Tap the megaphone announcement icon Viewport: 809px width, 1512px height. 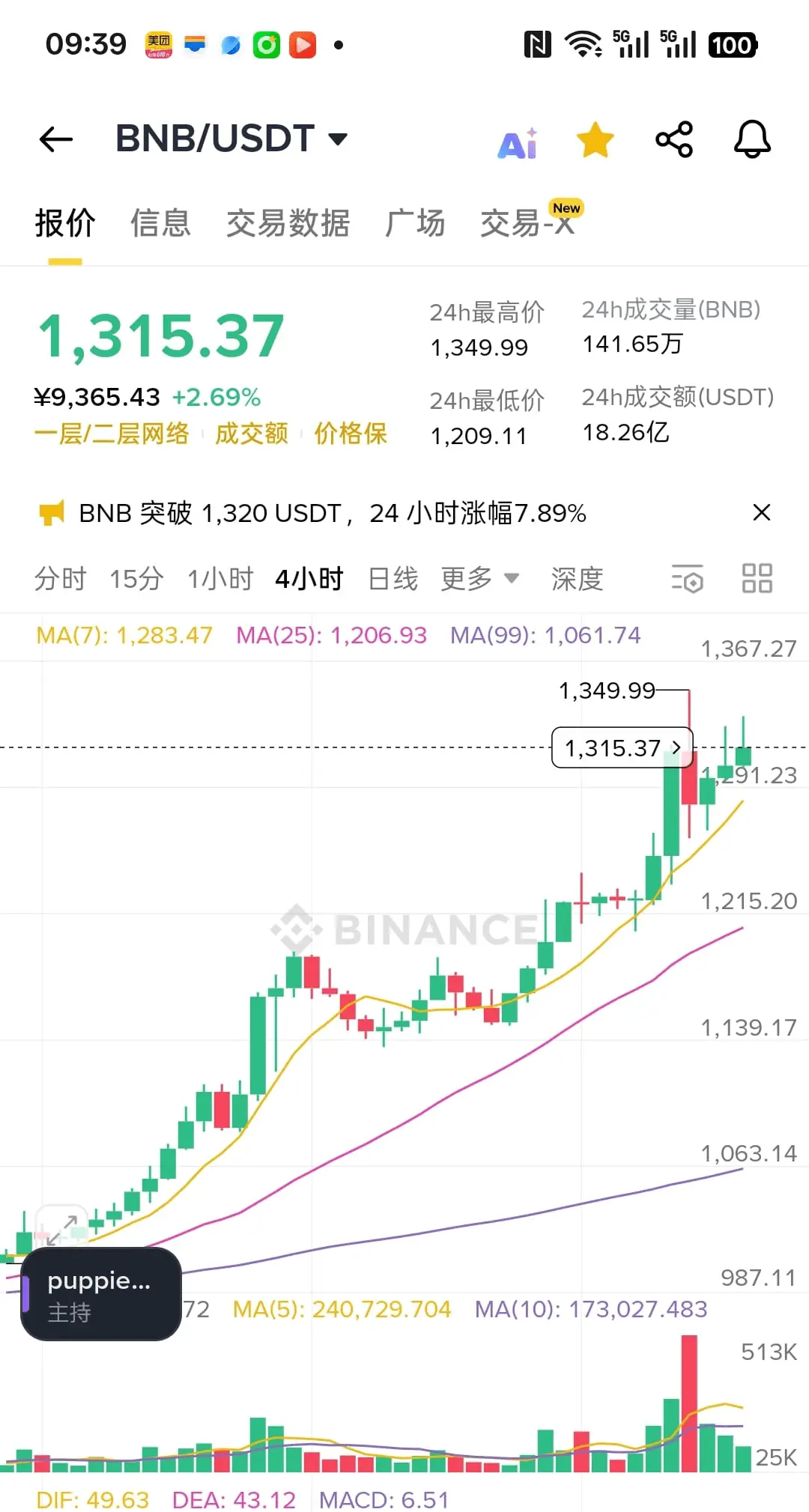[52, 513]
